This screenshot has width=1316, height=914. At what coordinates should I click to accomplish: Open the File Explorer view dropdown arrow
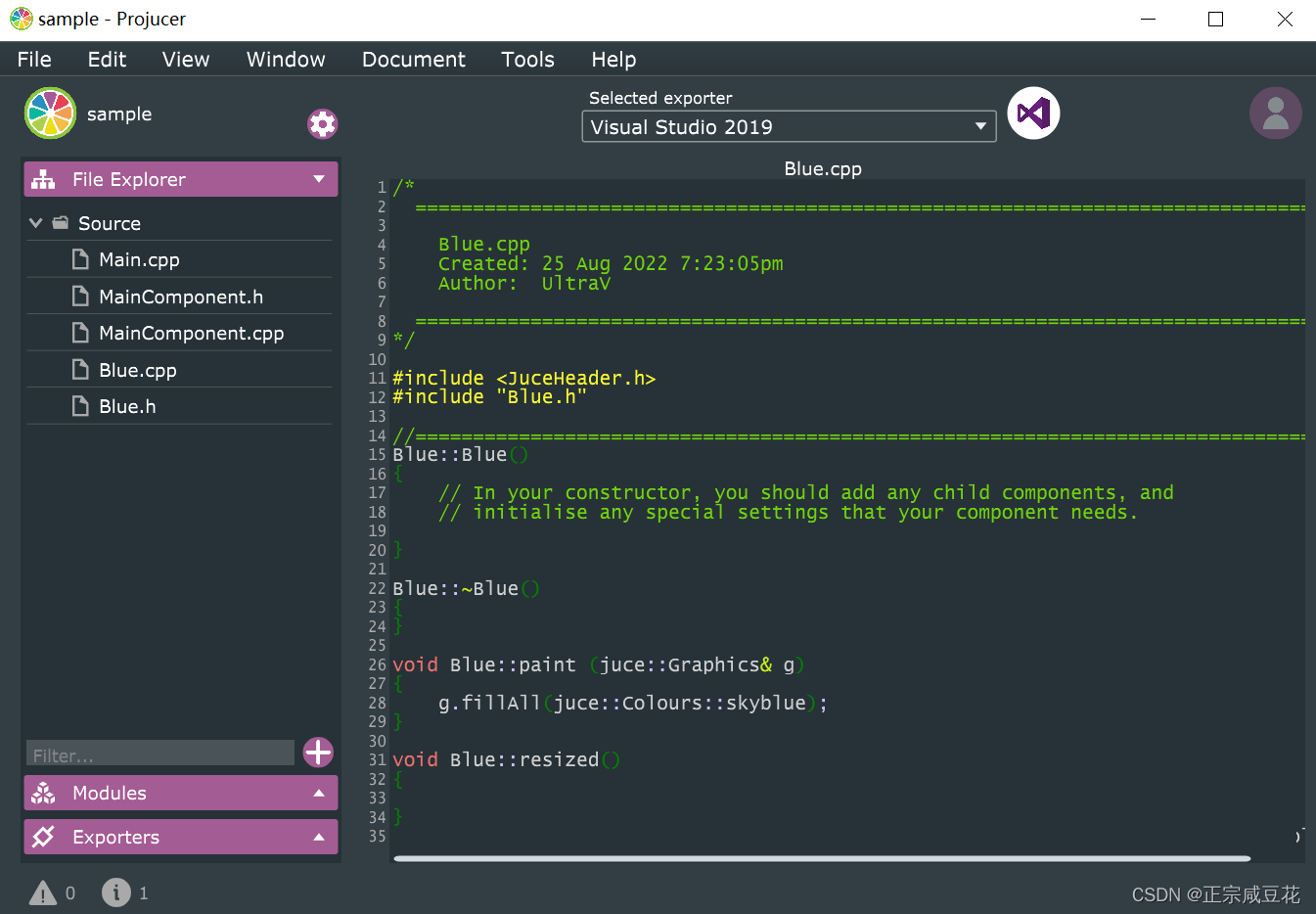click(x=319, y=179)
